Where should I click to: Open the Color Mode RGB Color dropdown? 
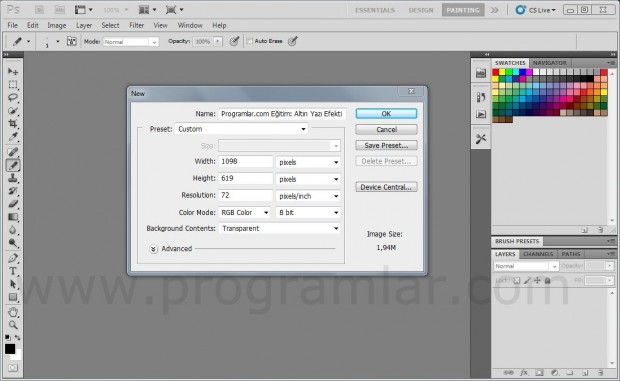pos(245,213)
